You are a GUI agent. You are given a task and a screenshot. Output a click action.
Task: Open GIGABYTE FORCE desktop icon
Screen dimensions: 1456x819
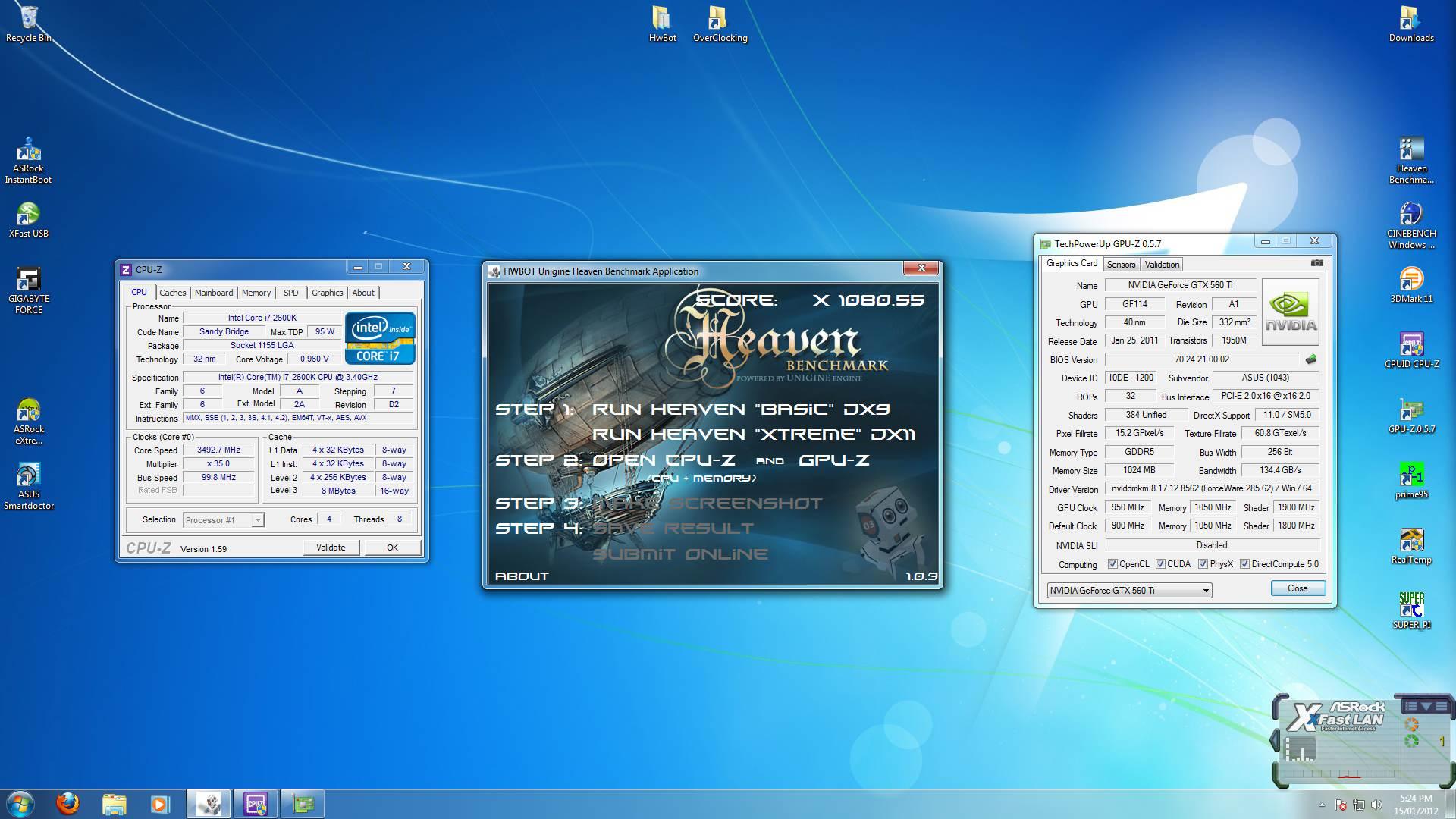(28, 290)
